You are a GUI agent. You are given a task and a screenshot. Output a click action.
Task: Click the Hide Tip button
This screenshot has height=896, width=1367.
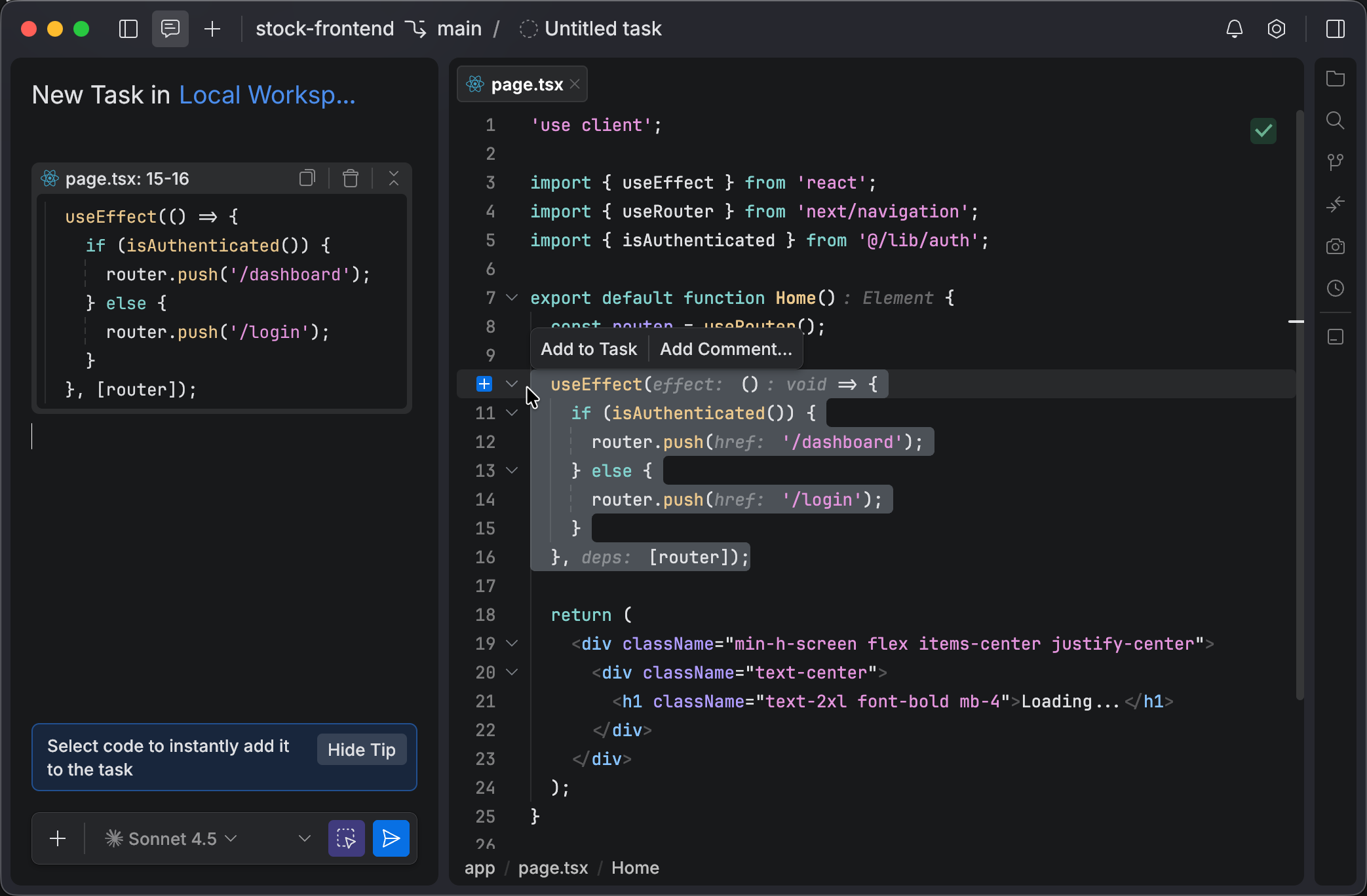[362, 749]
